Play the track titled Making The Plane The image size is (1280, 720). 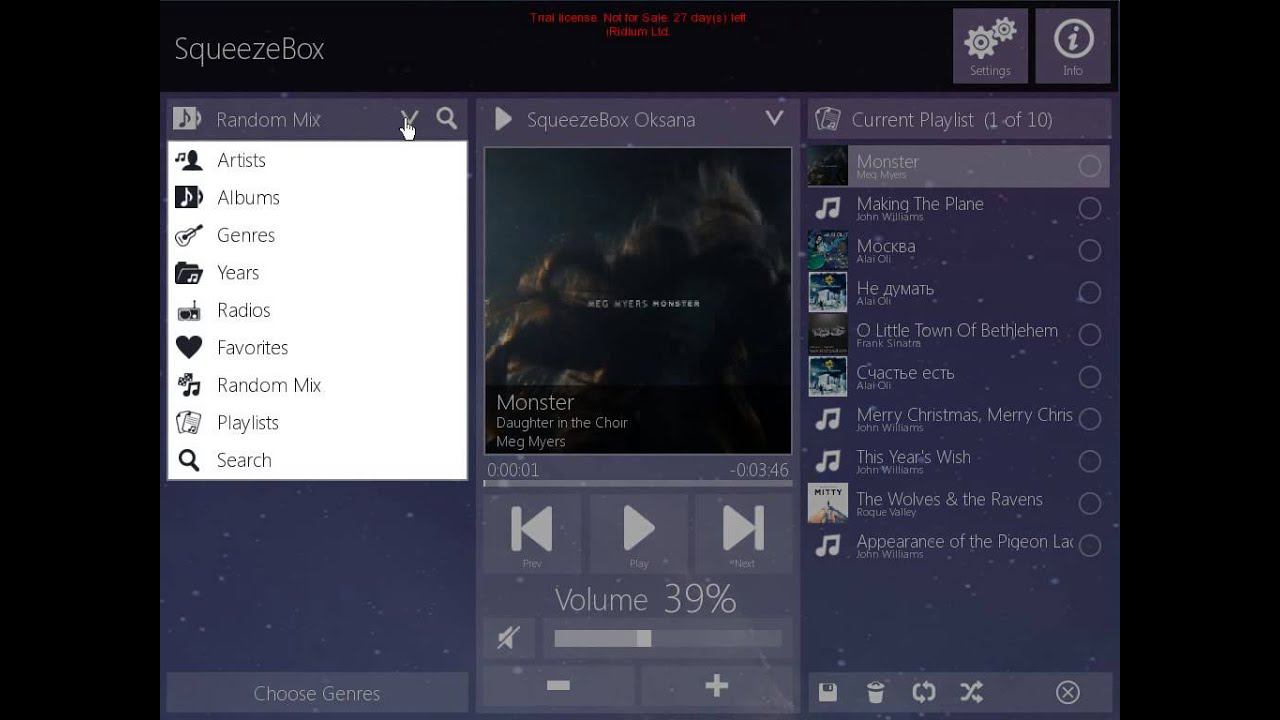pos(920,204)
